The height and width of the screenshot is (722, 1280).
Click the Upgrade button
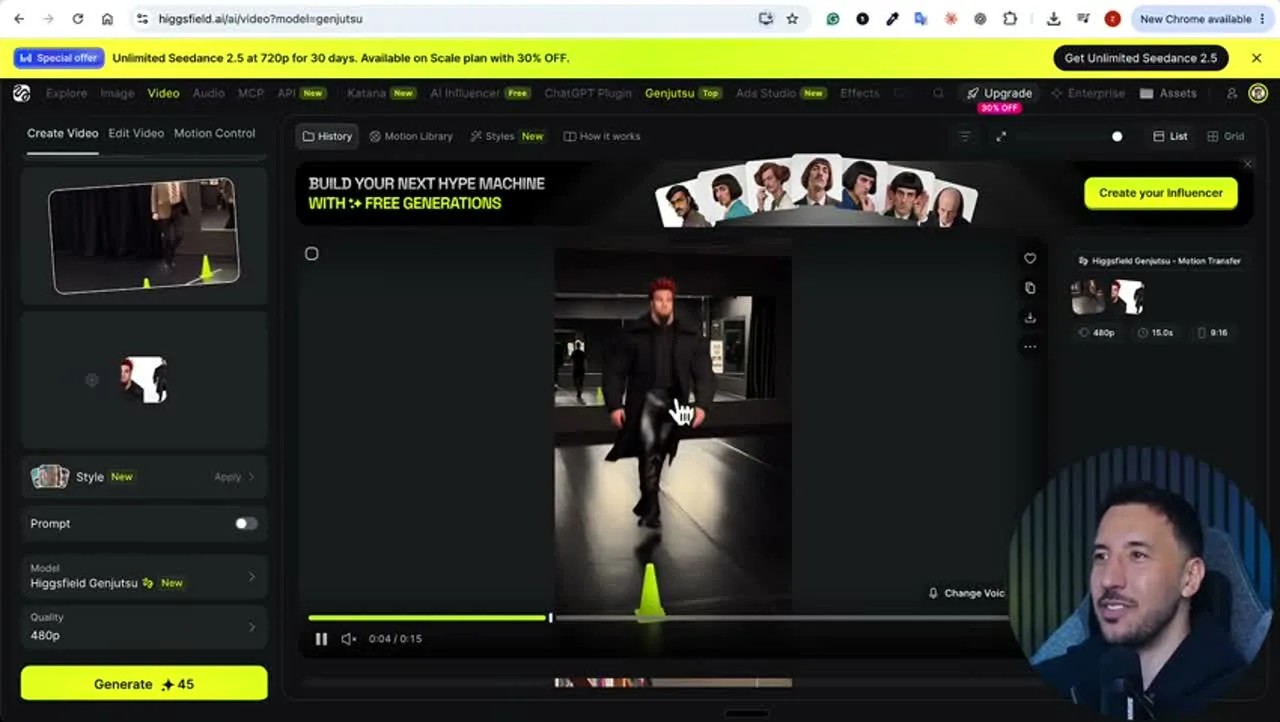[x=999, y=93]
